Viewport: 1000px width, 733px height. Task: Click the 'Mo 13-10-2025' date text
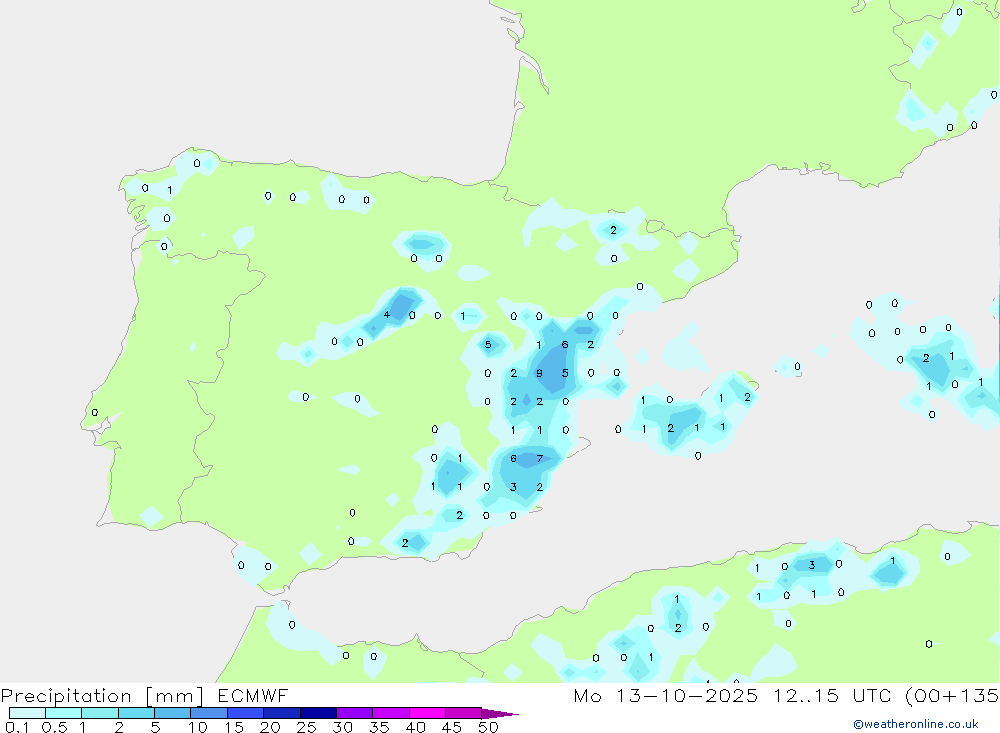coord(666,695)
